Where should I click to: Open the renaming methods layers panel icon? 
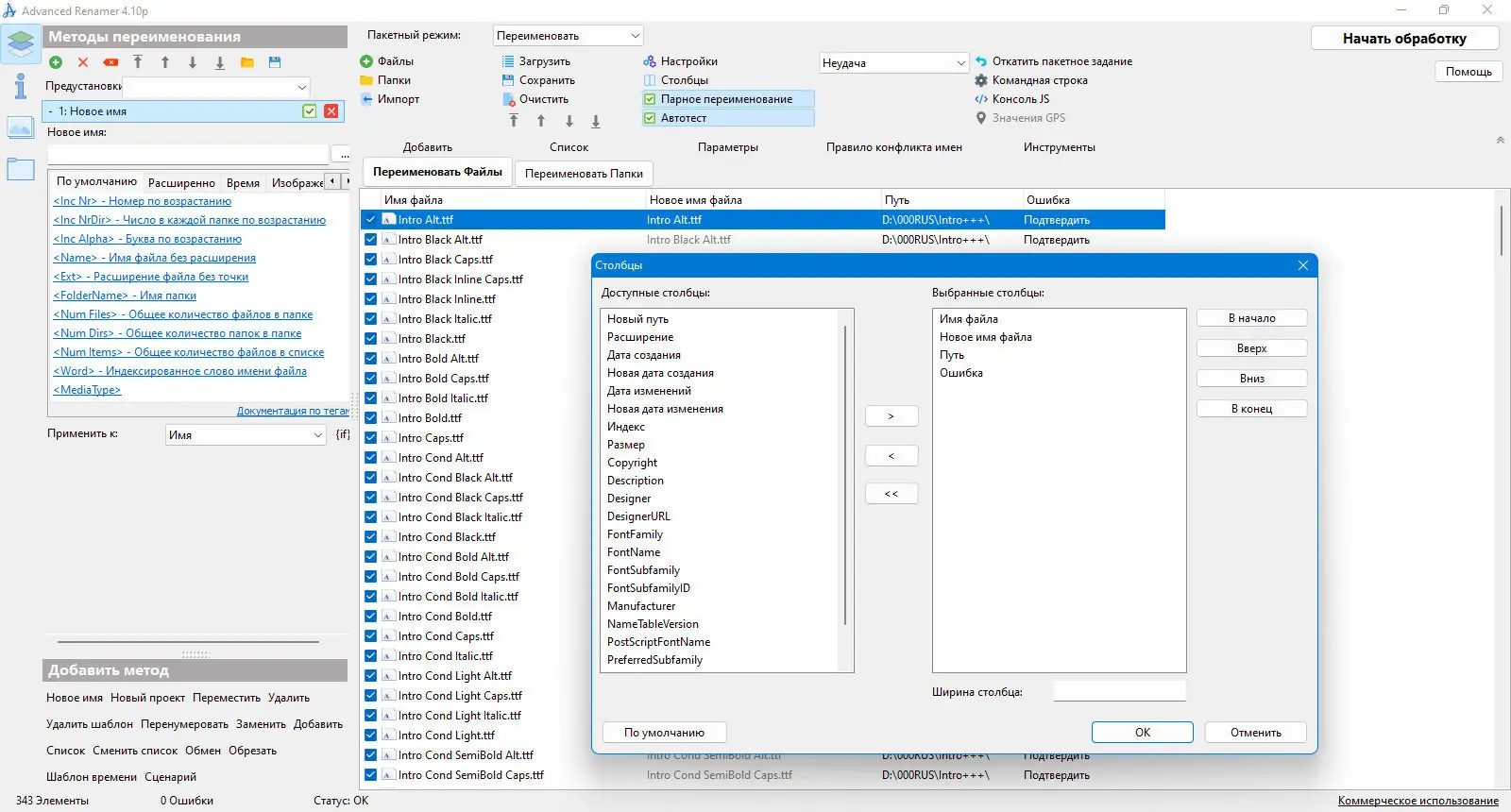pos(20,42)
